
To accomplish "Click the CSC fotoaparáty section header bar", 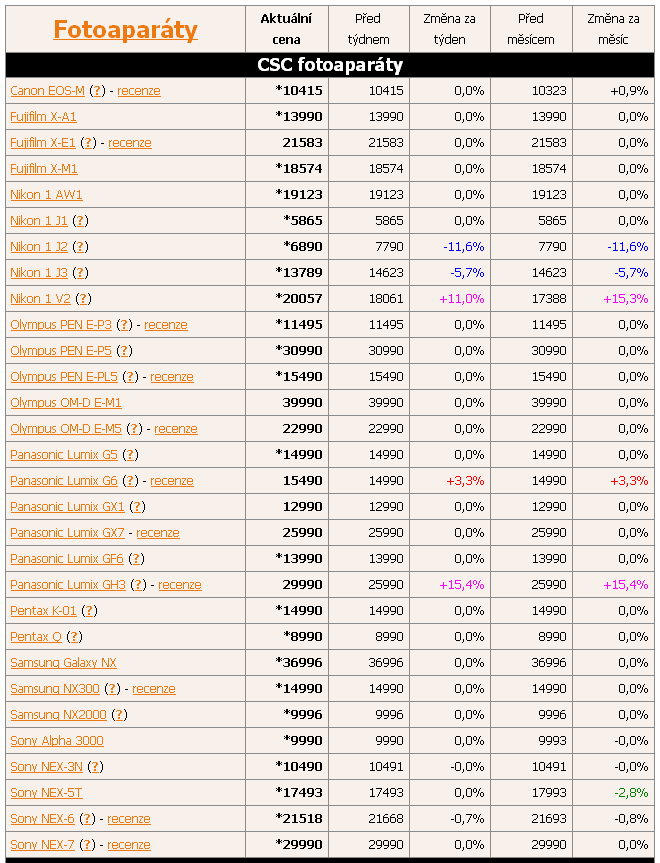I will pyautogui.click(x=330, y=65).
